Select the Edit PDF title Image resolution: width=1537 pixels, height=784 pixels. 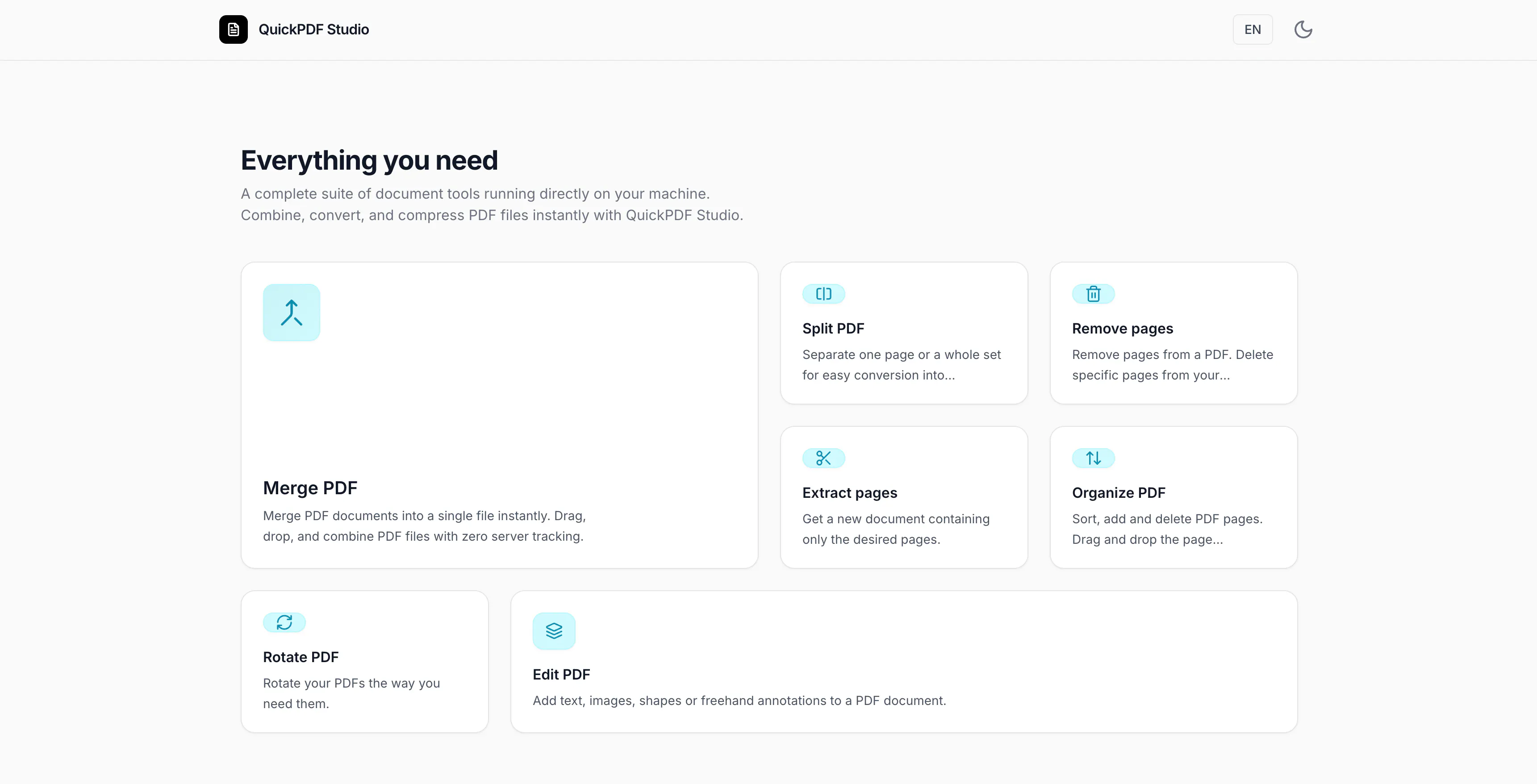tap(561, 674)
